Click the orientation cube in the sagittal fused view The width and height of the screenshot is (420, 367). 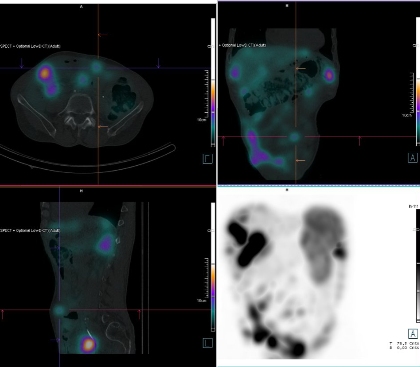[x=208, y=343]
